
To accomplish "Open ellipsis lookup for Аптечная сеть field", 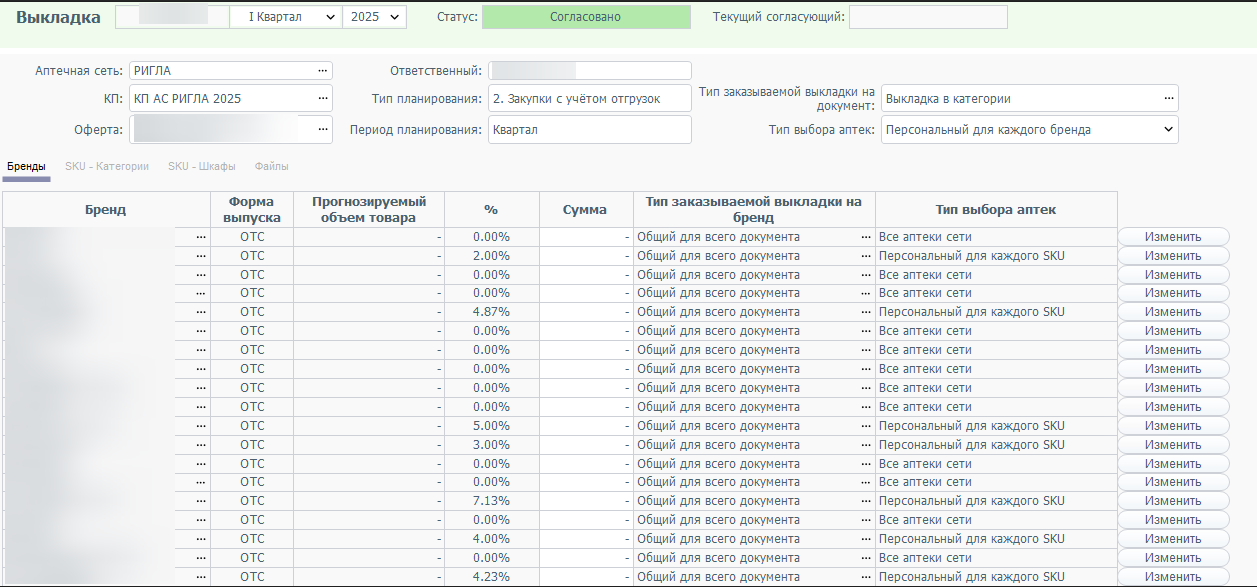I will [323, 71].
